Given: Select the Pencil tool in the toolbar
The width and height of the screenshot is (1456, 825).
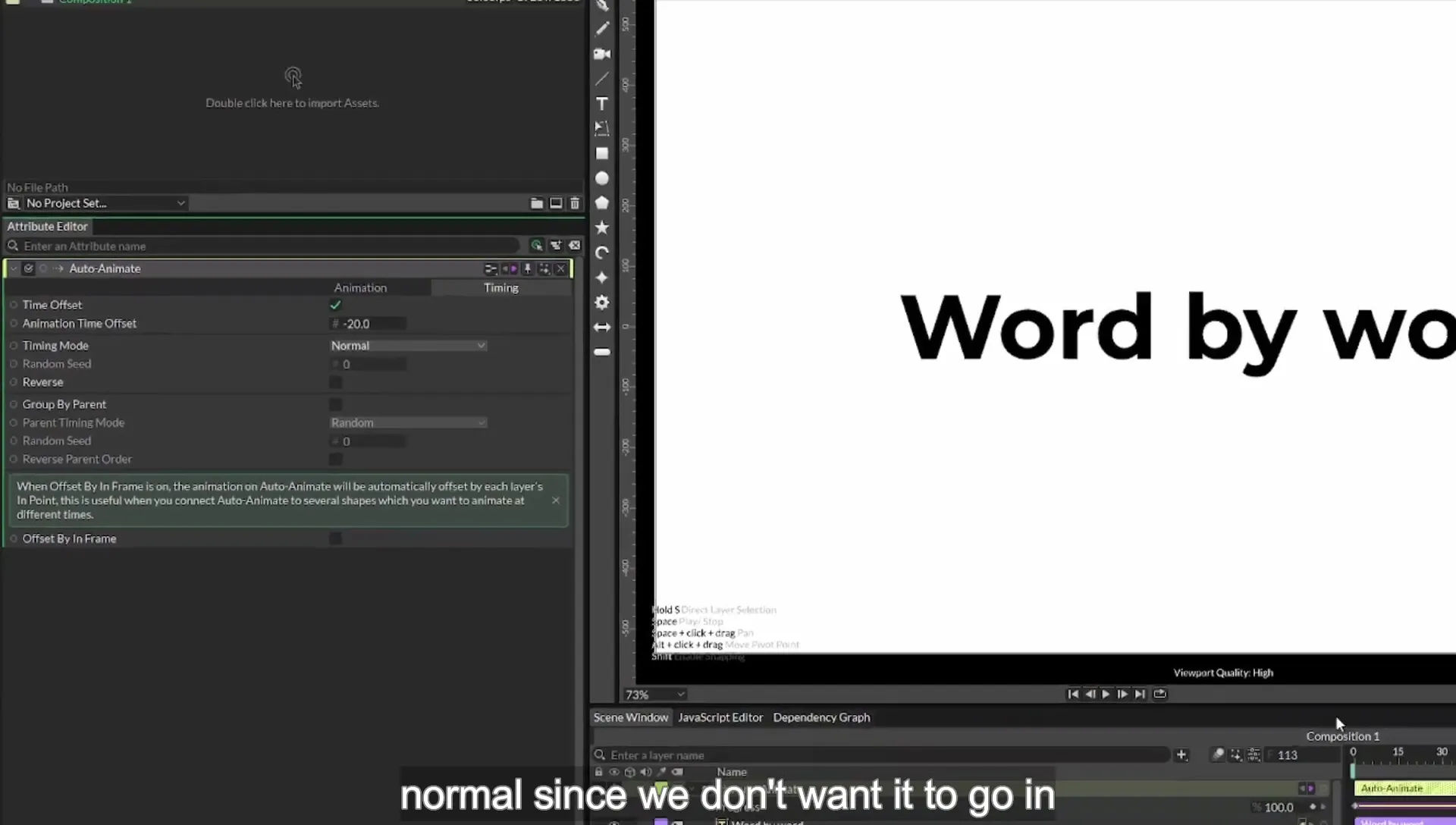Looking at the screenshot, I should (602, 29).
